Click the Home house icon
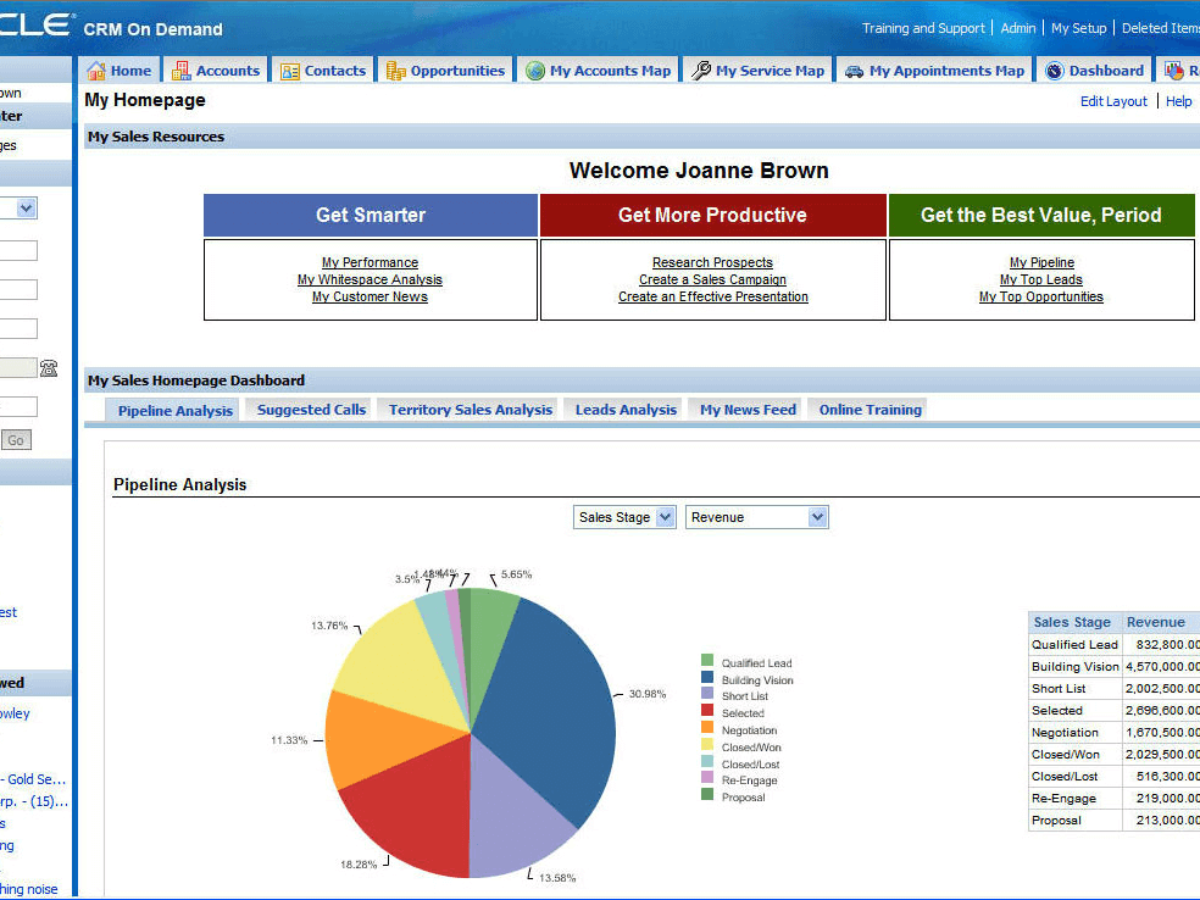This screenshot has height=900, width=1200. coord(96,71)
